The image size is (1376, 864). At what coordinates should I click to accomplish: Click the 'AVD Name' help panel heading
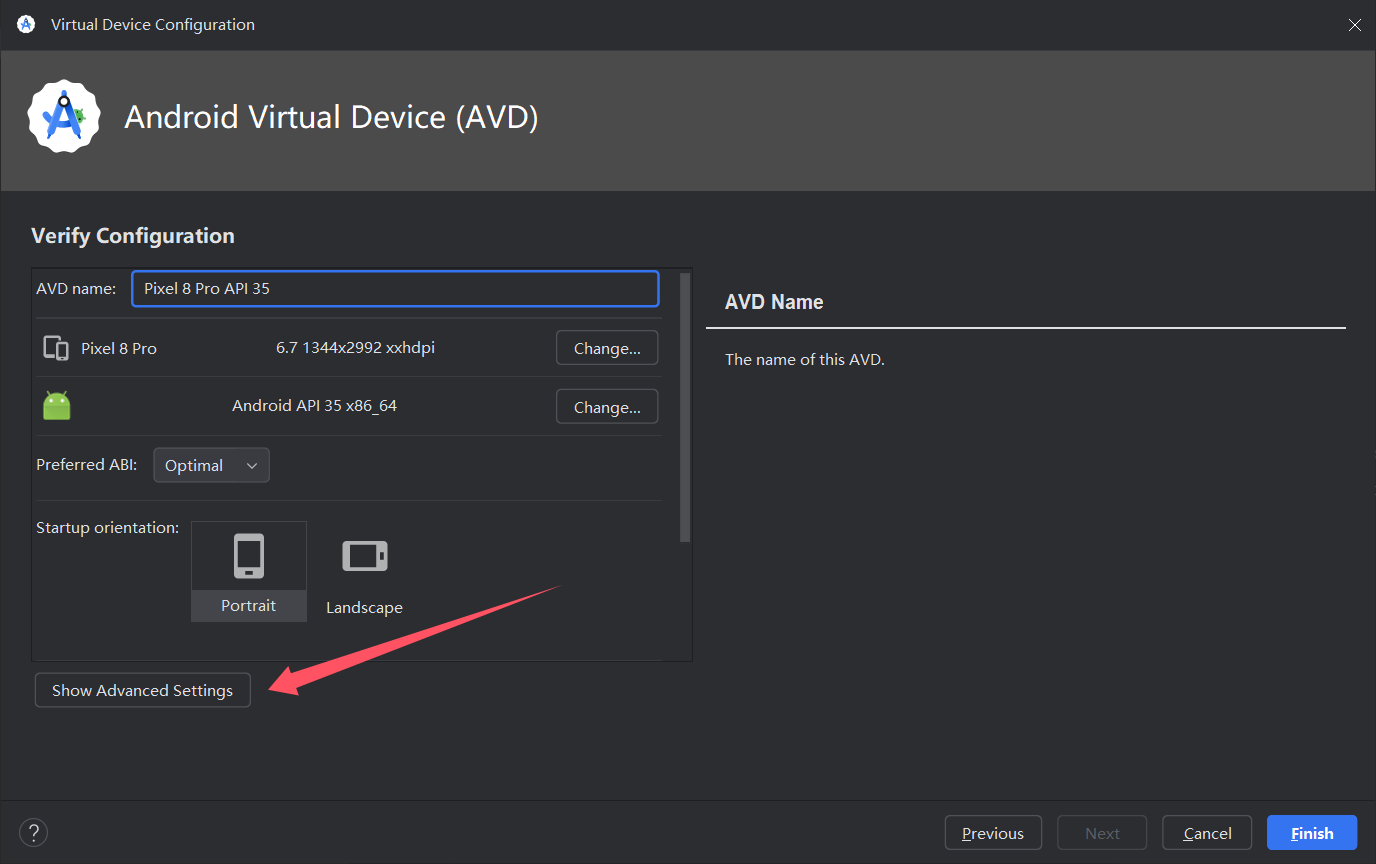click(774, 302)
